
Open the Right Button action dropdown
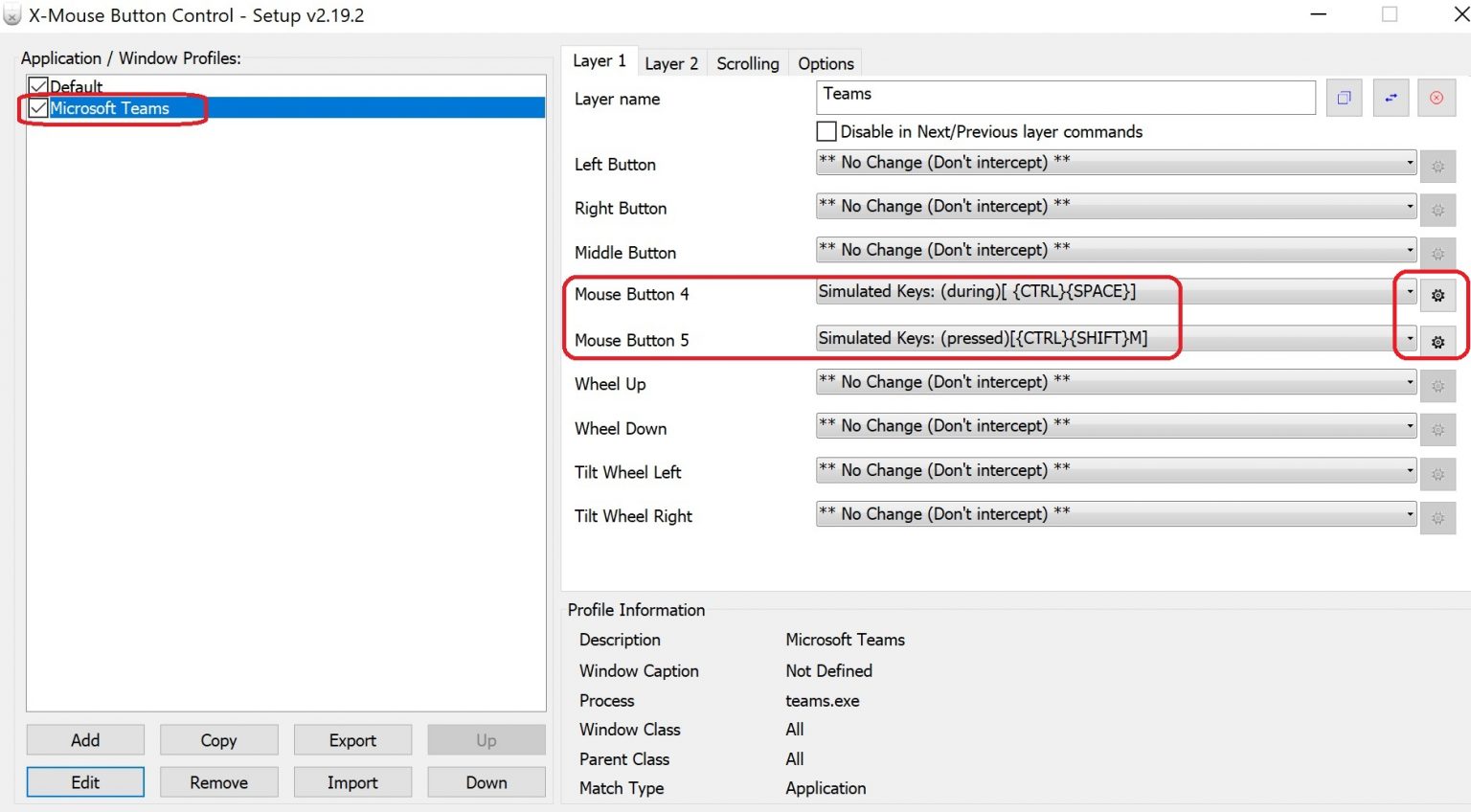1409,206
